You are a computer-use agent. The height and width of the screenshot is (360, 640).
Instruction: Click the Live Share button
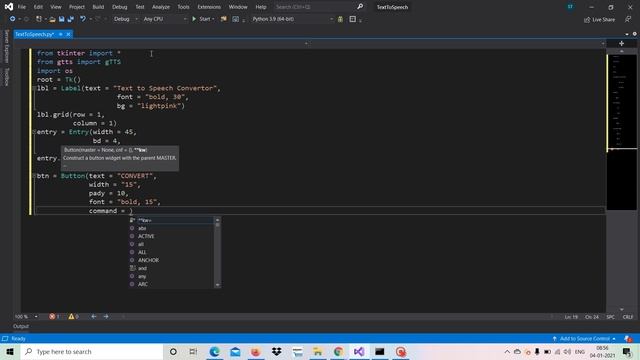click(599, 20)
